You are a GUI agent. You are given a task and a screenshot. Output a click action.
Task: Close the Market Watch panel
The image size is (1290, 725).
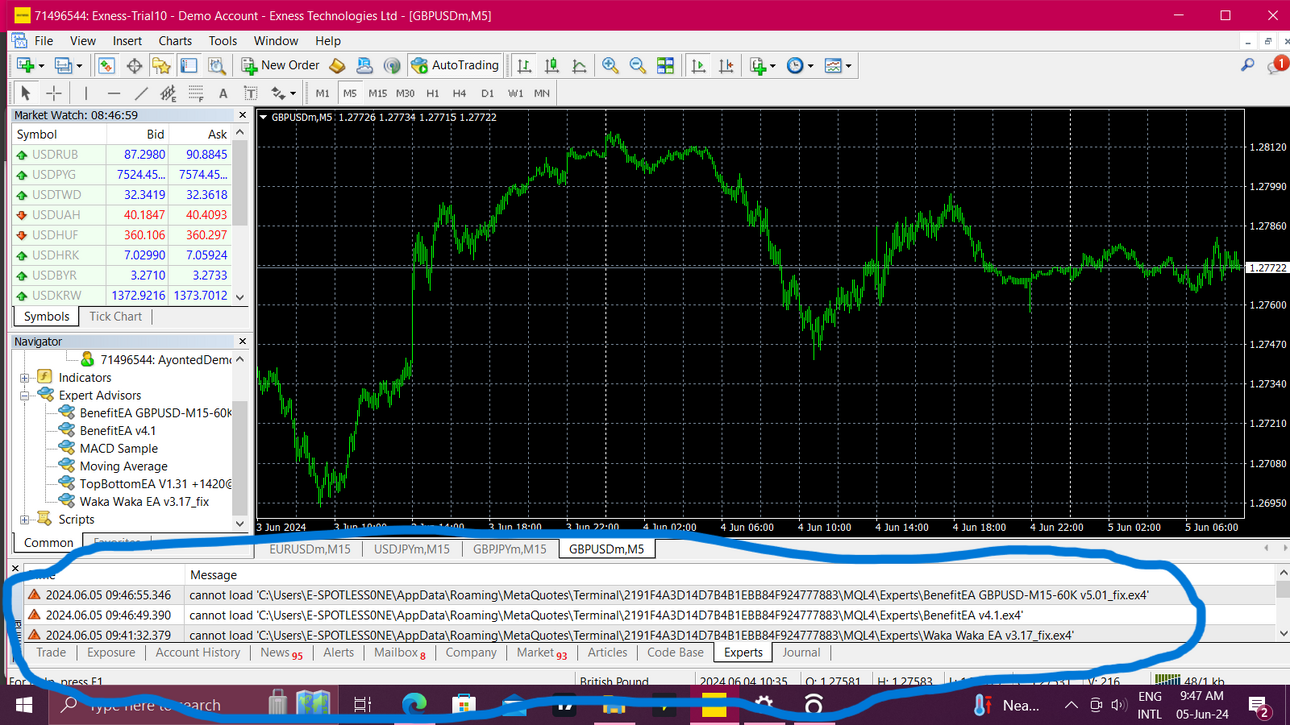tap(242, 115)
